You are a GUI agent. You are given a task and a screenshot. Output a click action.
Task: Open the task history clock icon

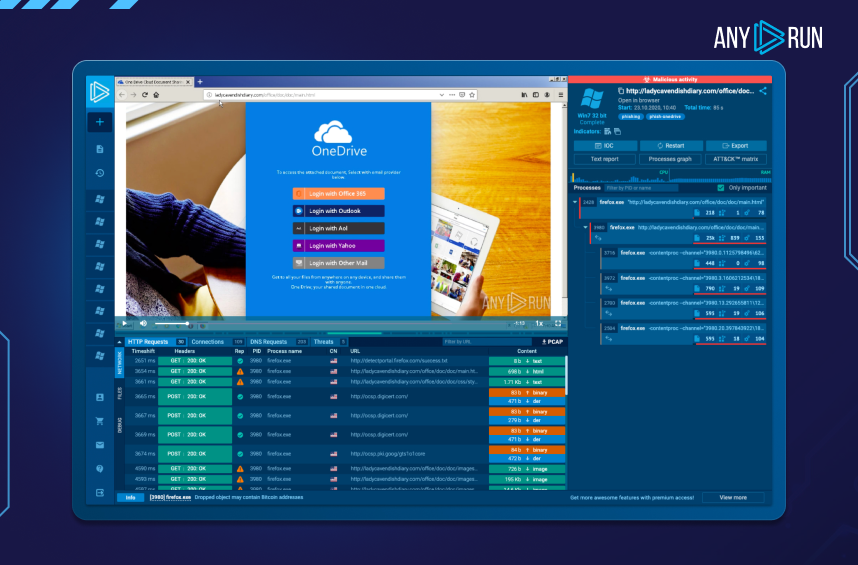coord(100,173)
